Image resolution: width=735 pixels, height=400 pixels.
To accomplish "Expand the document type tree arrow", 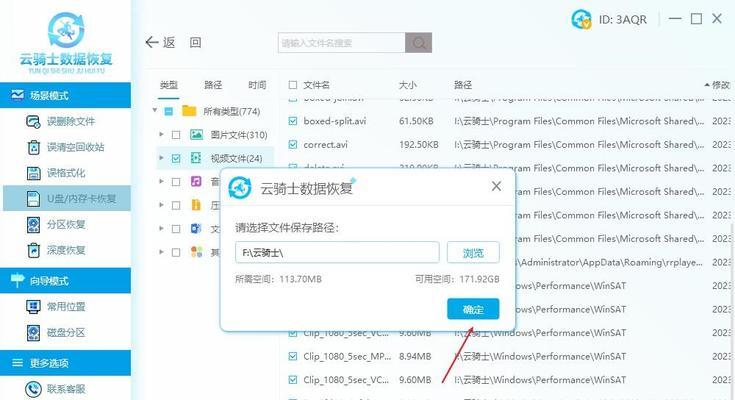I will point(161,228).
